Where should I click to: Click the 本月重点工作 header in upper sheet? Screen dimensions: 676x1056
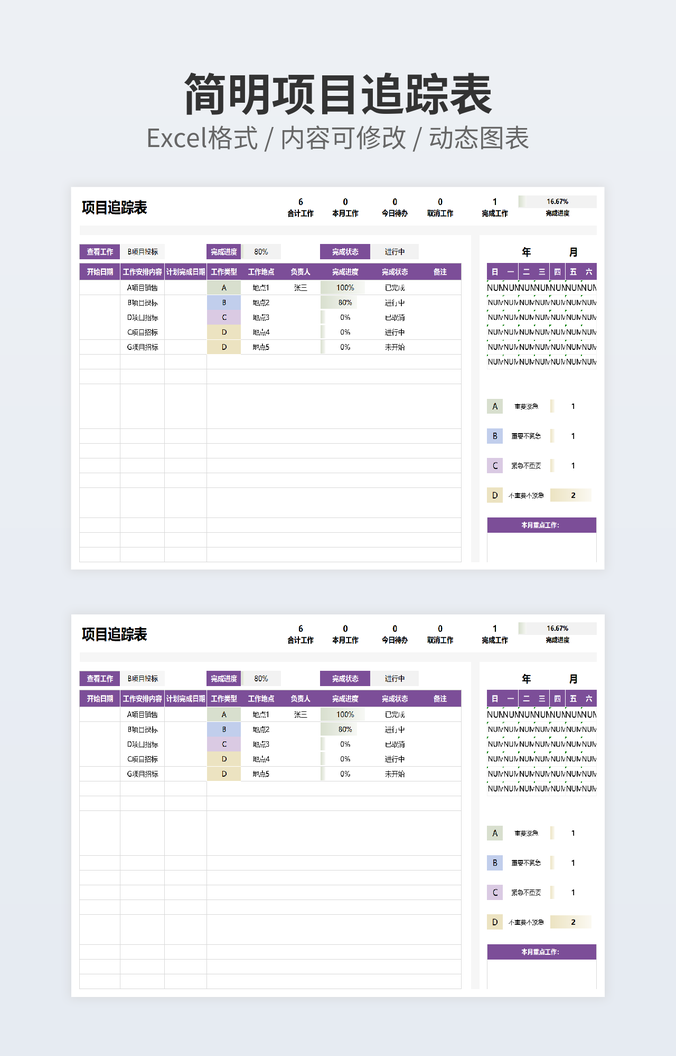point(541,525)
